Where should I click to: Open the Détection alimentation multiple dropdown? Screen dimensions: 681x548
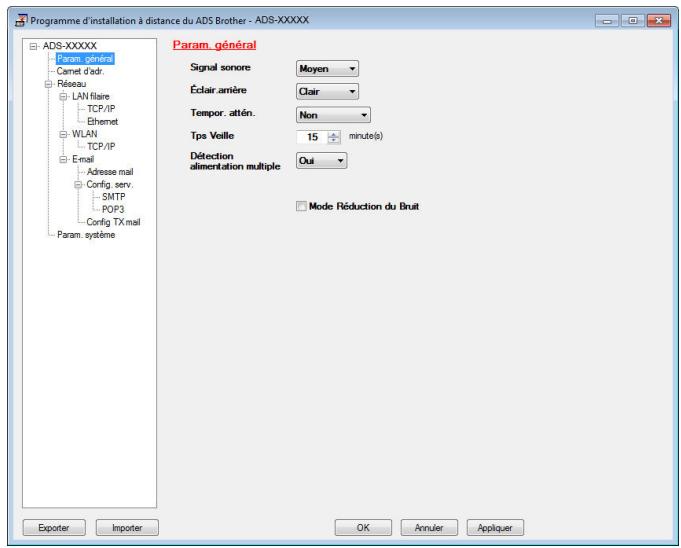[x=321, y=161]
